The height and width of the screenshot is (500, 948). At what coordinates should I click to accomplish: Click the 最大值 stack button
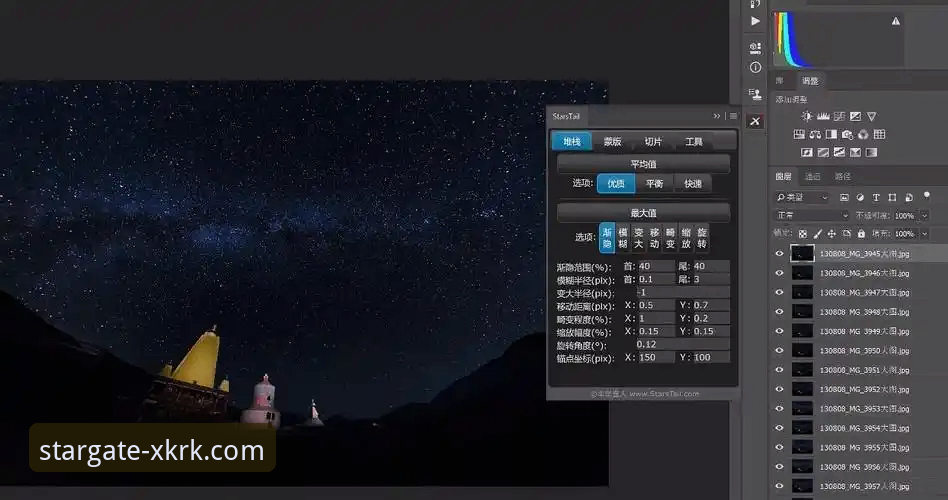(x=643, y=213)
